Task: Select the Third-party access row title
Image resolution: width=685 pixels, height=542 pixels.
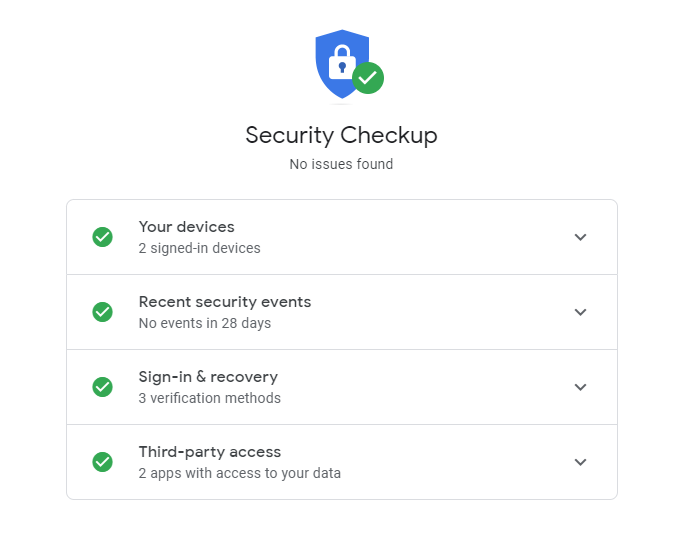Action: [209, 452]
